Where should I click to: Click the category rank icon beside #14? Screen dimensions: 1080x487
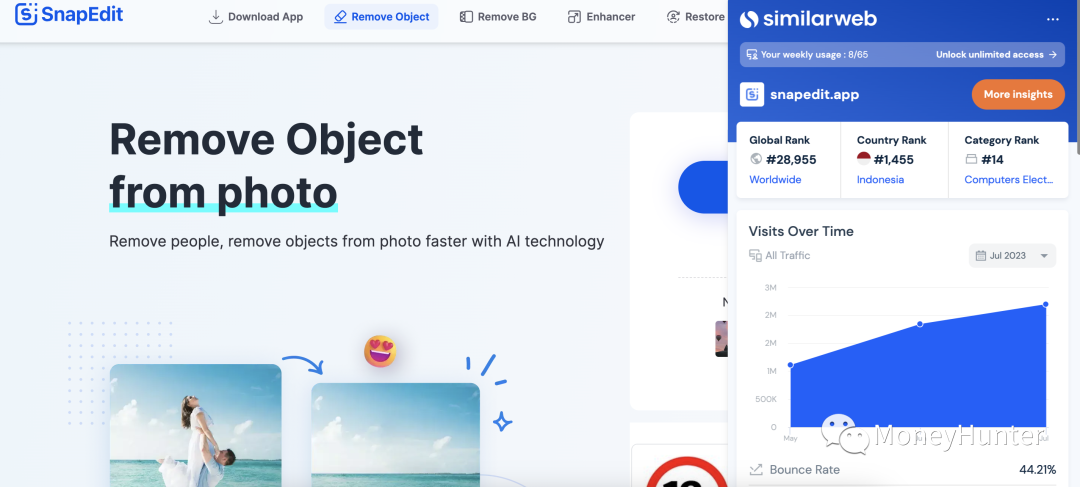[971, 160]
